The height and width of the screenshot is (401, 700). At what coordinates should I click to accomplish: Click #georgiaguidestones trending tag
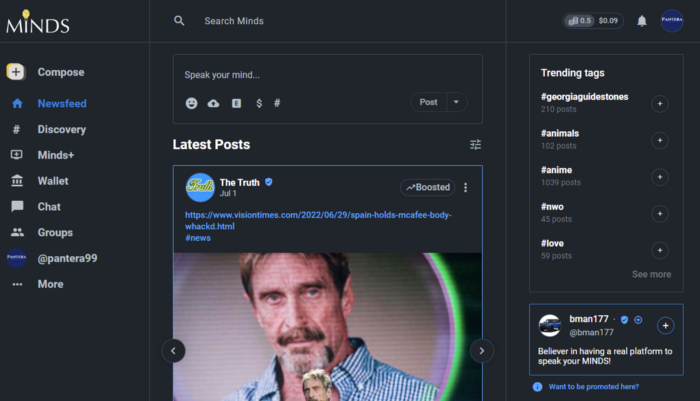click(x=584, y=96)
